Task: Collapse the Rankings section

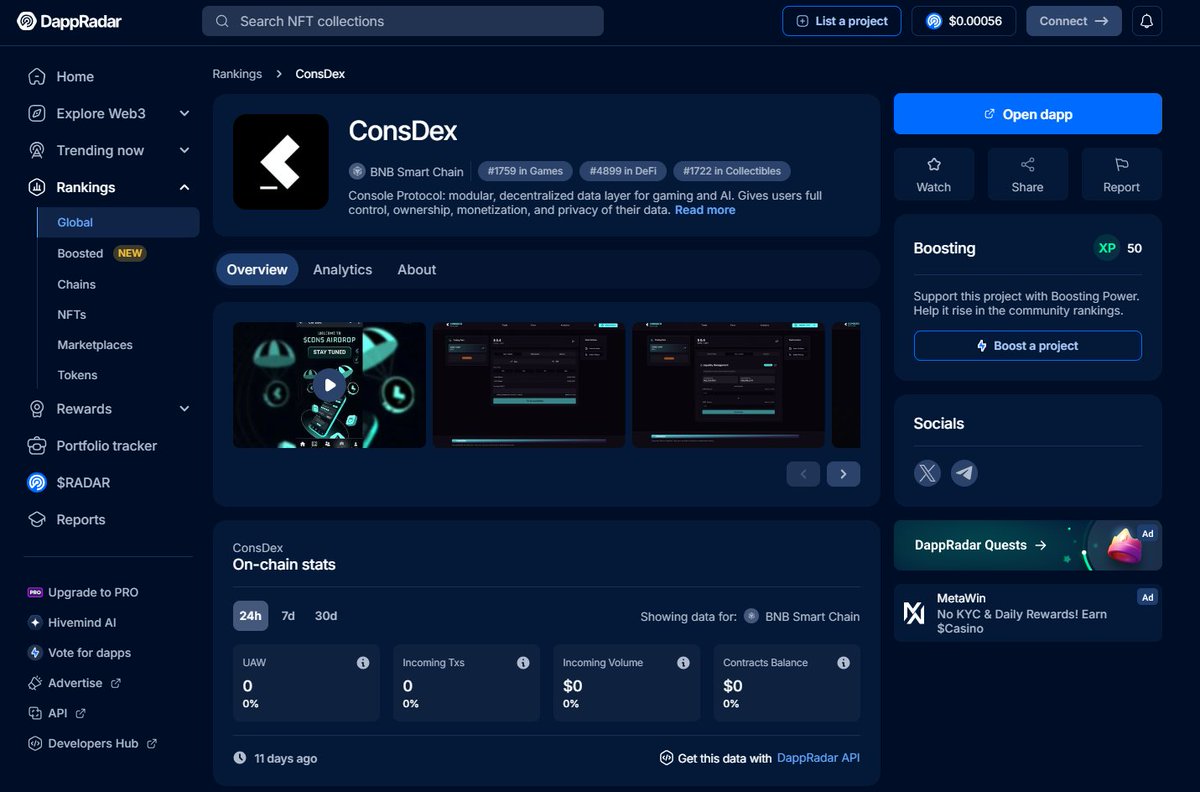Action: coord(108,187)
